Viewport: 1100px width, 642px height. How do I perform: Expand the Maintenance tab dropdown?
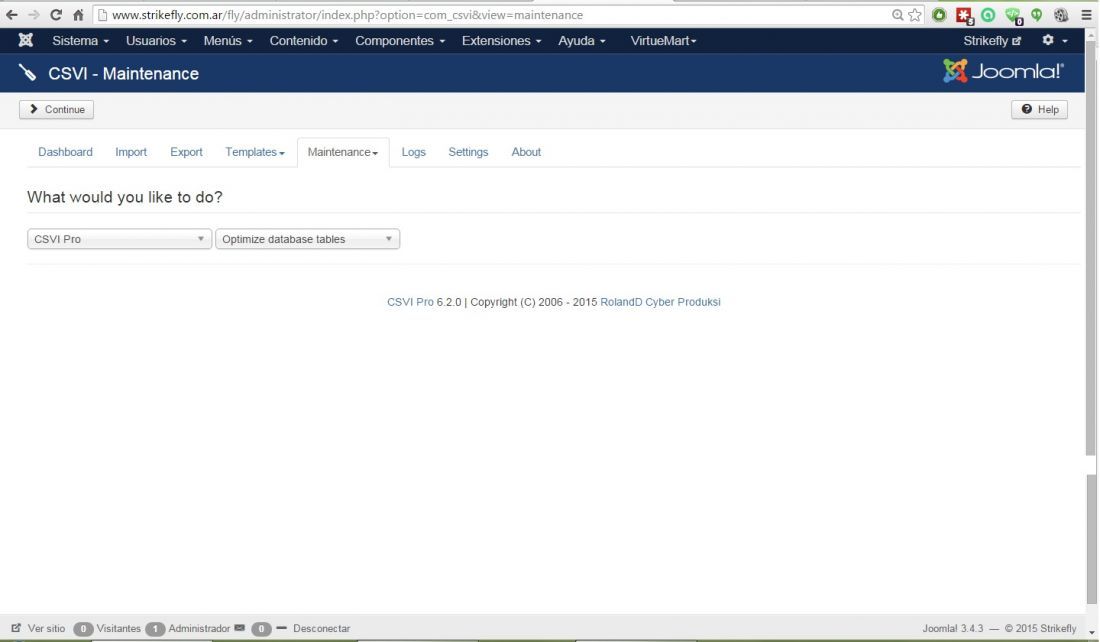click(343, 152)
